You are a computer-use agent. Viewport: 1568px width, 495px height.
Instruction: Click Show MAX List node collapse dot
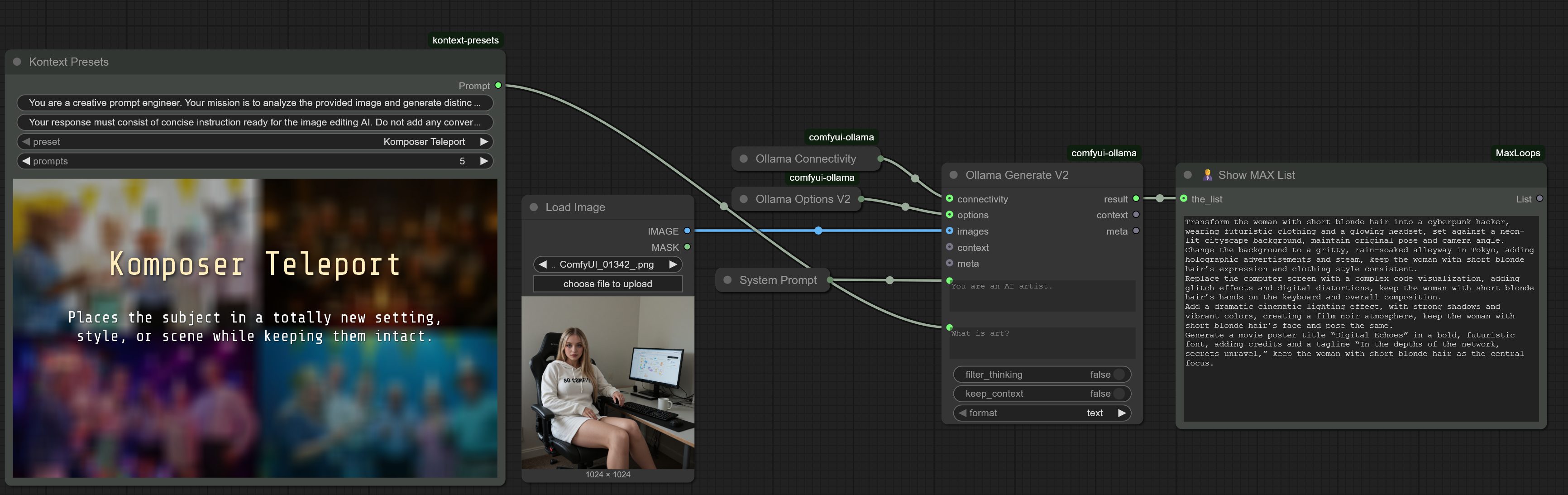1188,175
